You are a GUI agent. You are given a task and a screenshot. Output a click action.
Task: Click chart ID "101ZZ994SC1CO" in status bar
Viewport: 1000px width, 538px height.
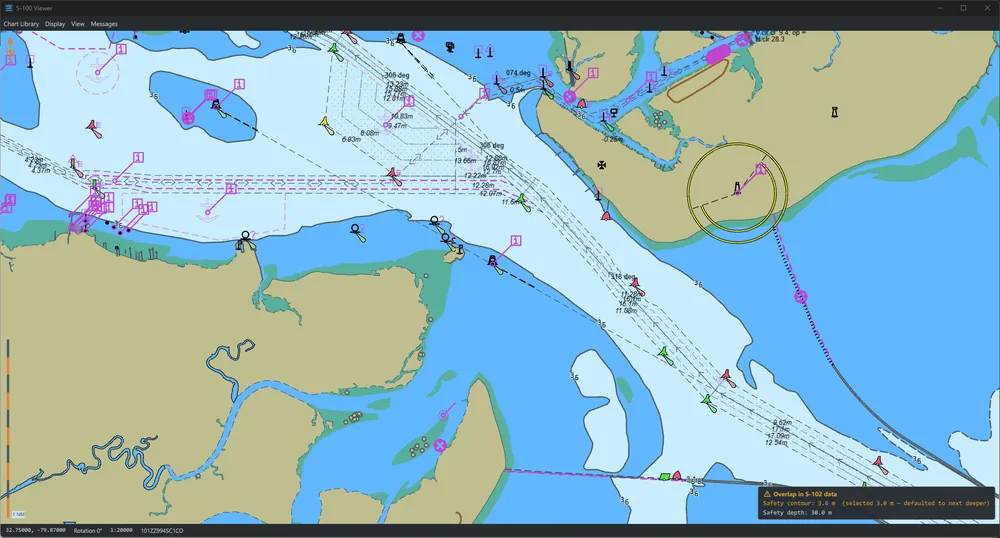click(162, 530)
